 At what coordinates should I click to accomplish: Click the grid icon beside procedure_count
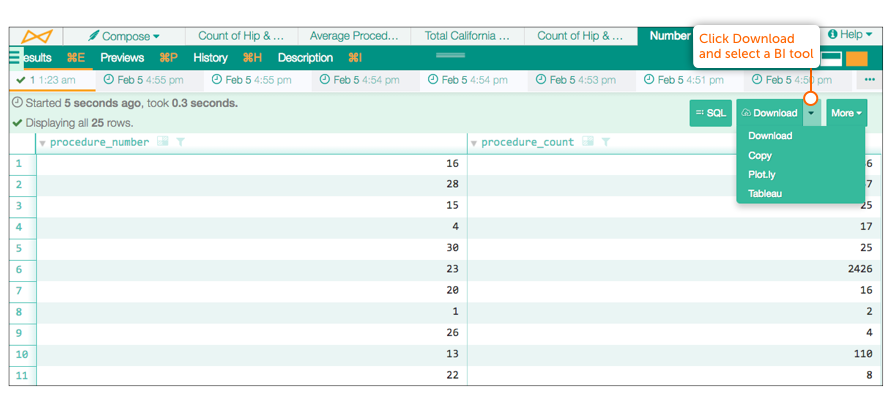[588, 141]
